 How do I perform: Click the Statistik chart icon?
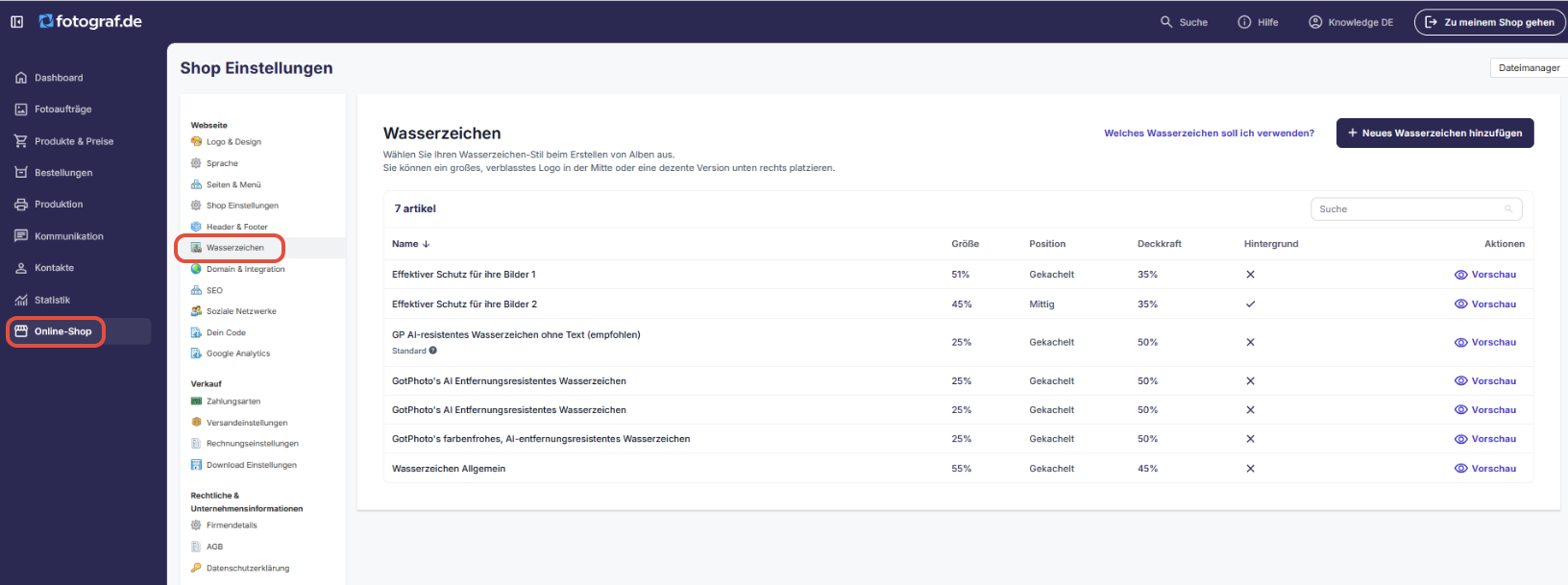pyautogui.click(x=21, y=300)
